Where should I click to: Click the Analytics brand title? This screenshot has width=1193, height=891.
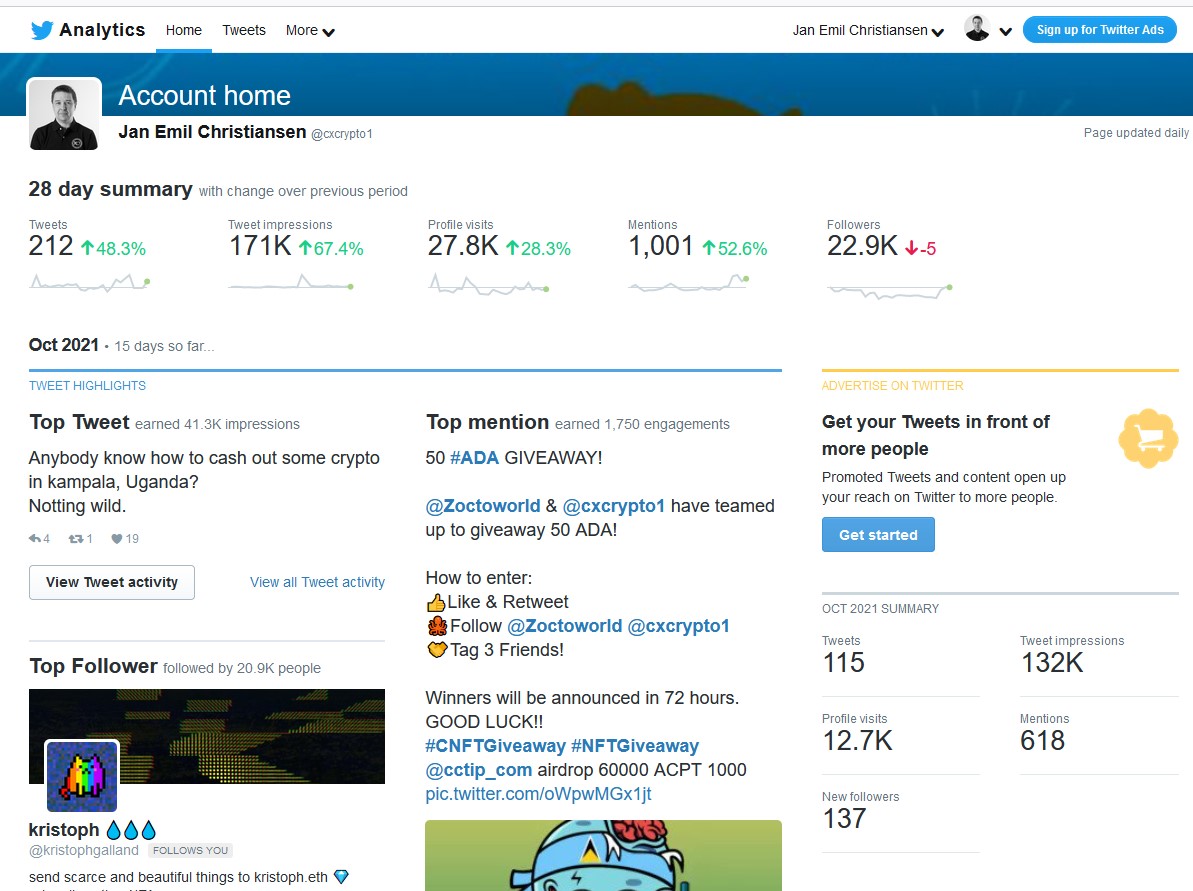pyautogui.click(x=102, y=30)
